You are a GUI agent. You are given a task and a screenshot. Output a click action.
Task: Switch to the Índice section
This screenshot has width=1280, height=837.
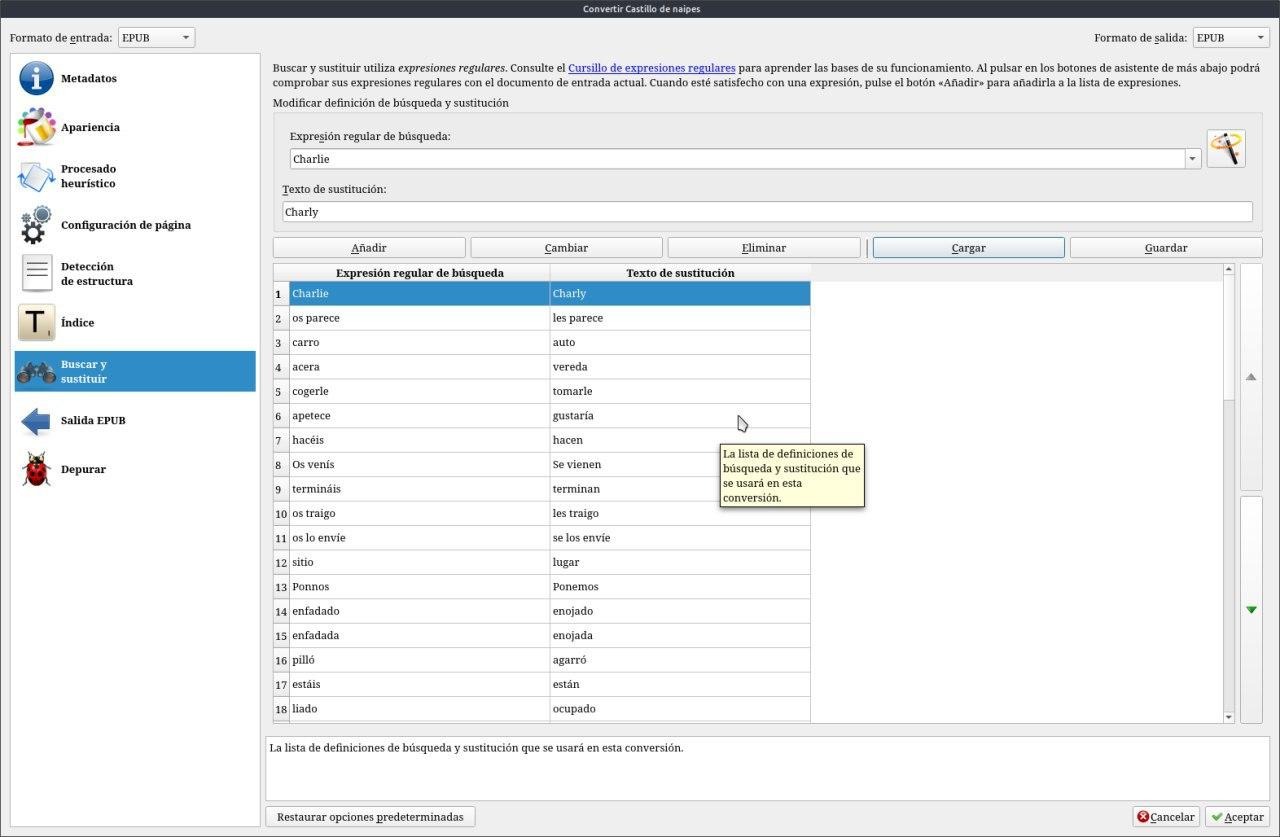tap(135, 323)
